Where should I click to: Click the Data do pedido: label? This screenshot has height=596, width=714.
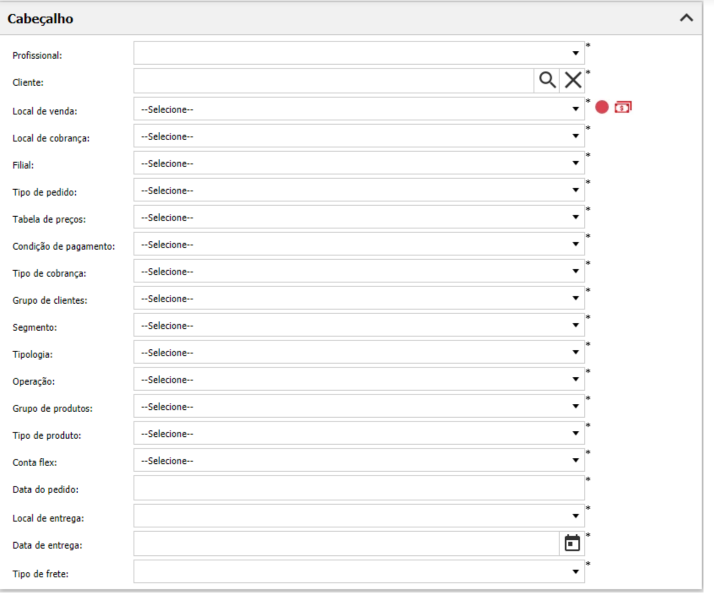coord(46,490)
